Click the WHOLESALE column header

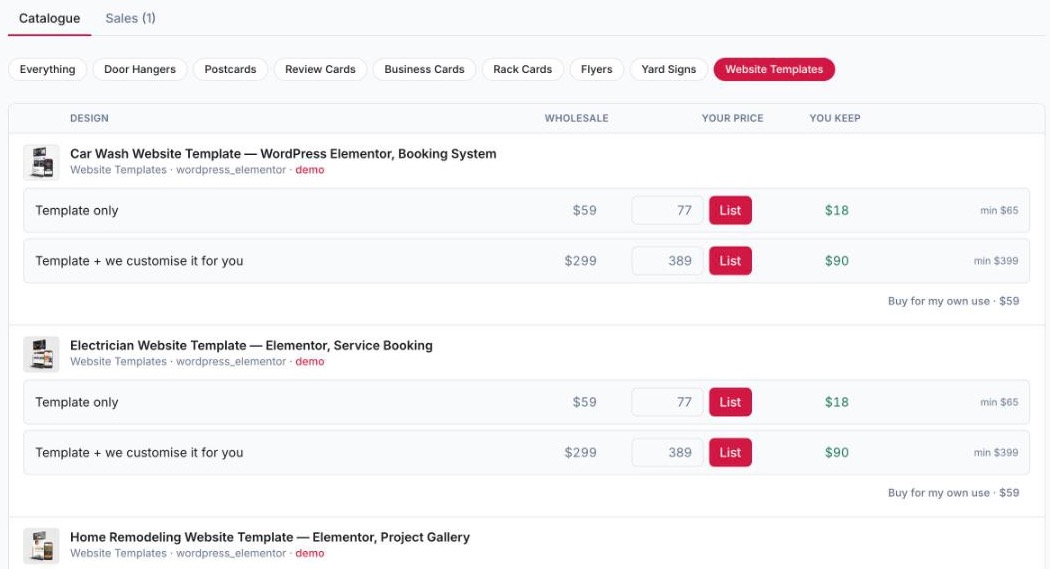(x=577, y=118)
